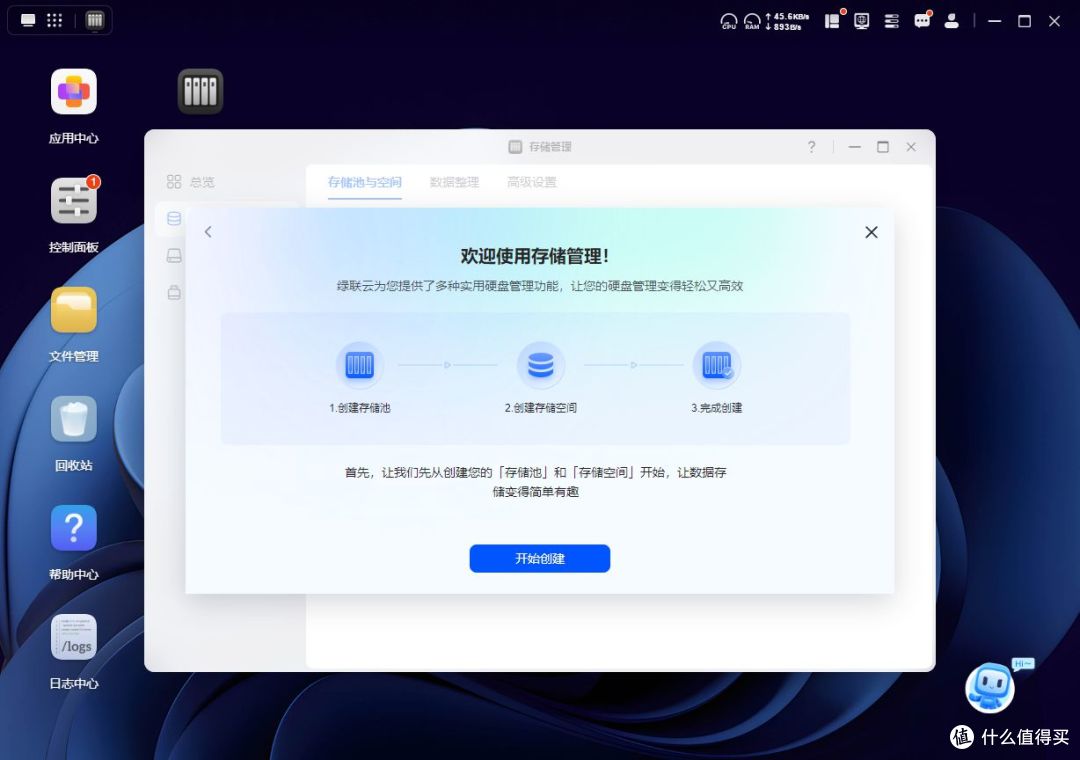
Task: Go back with the dialog left chevron
Action: tap(208, 232)
